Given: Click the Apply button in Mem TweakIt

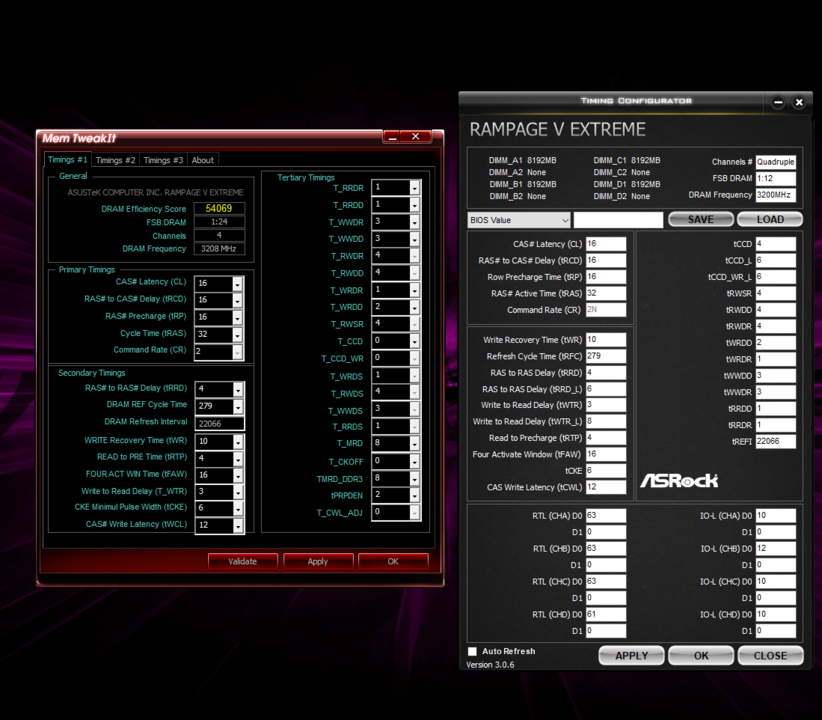Looking at the screenshot, I should click(318, 561).
